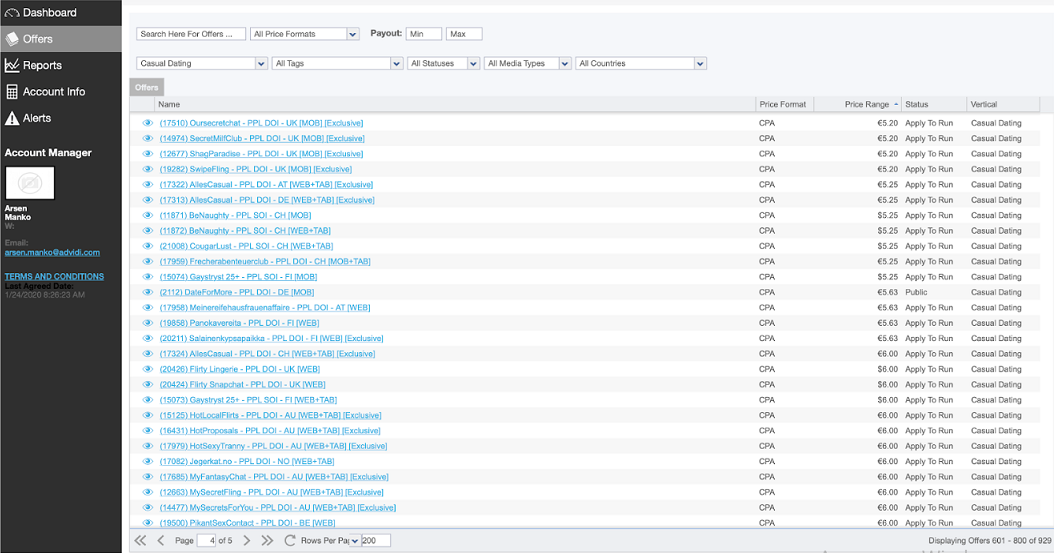Click eye icon for AllesCasual AT offer
Screen dimensions: 1054x553
147,184
